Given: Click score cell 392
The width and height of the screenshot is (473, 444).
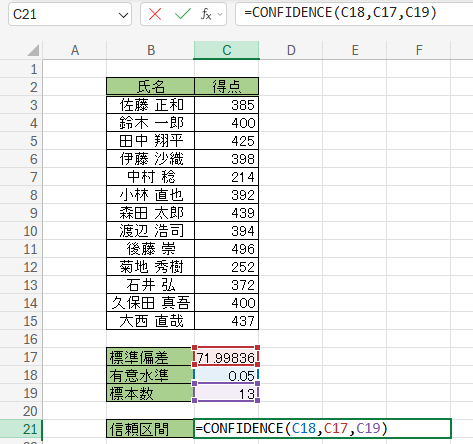Looking at the screenshot, I should pyautogui.click(x=227, y=195).
